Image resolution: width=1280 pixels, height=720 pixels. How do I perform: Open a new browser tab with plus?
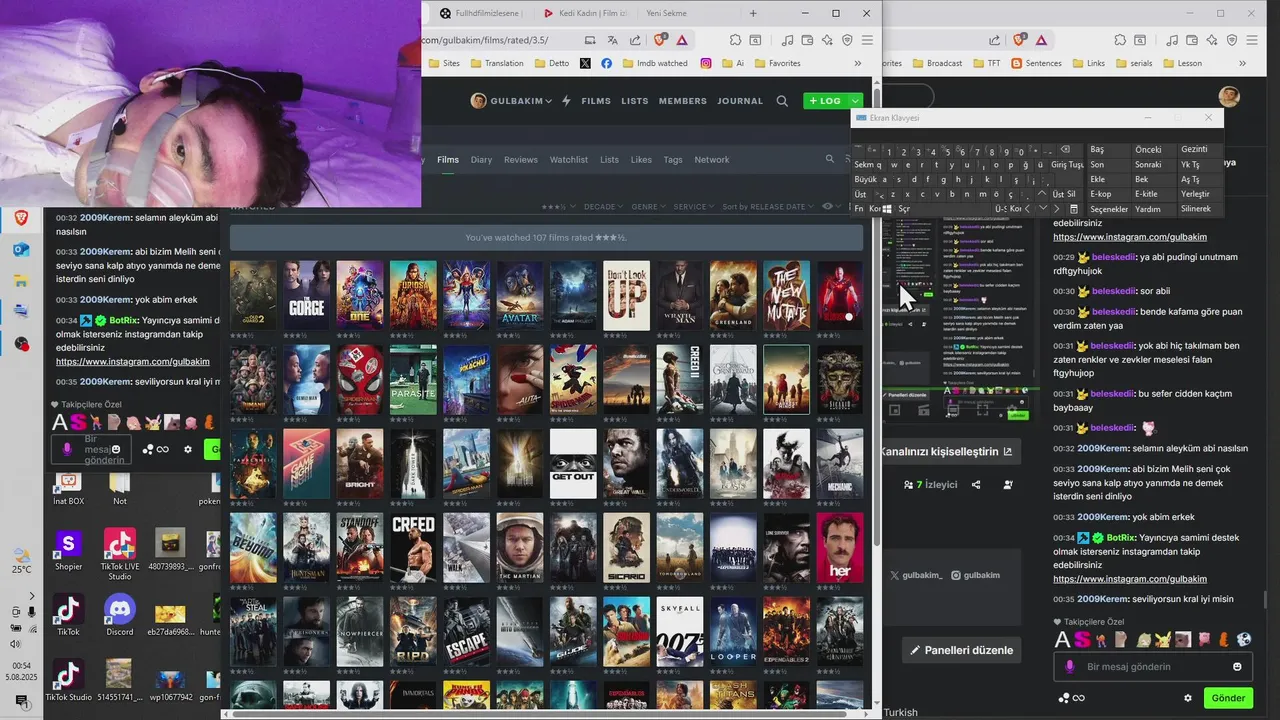coord(753,13)
